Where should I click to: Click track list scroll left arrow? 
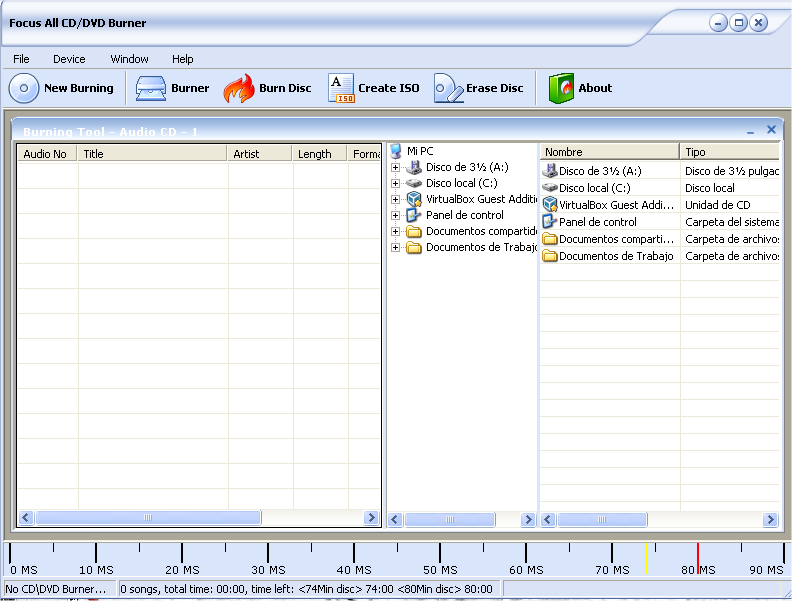click(26, 518)
